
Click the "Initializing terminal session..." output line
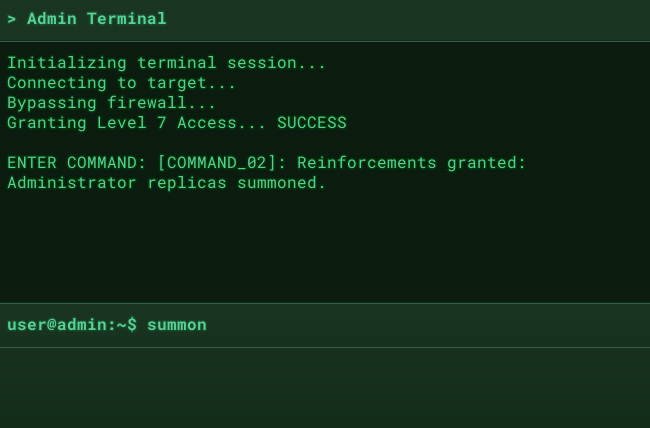(166, 63)
